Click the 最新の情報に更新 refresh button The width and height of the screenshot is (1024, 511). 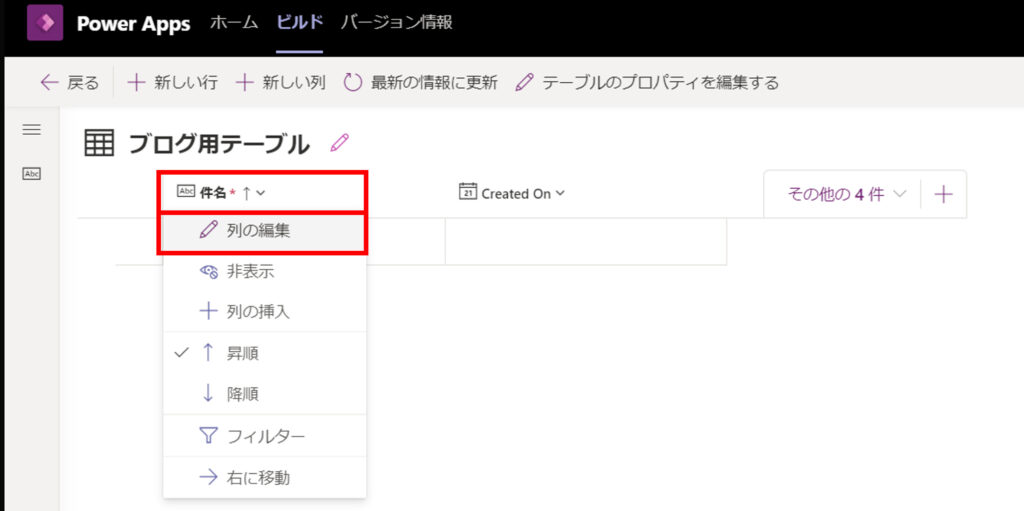(x=420, y=82)
